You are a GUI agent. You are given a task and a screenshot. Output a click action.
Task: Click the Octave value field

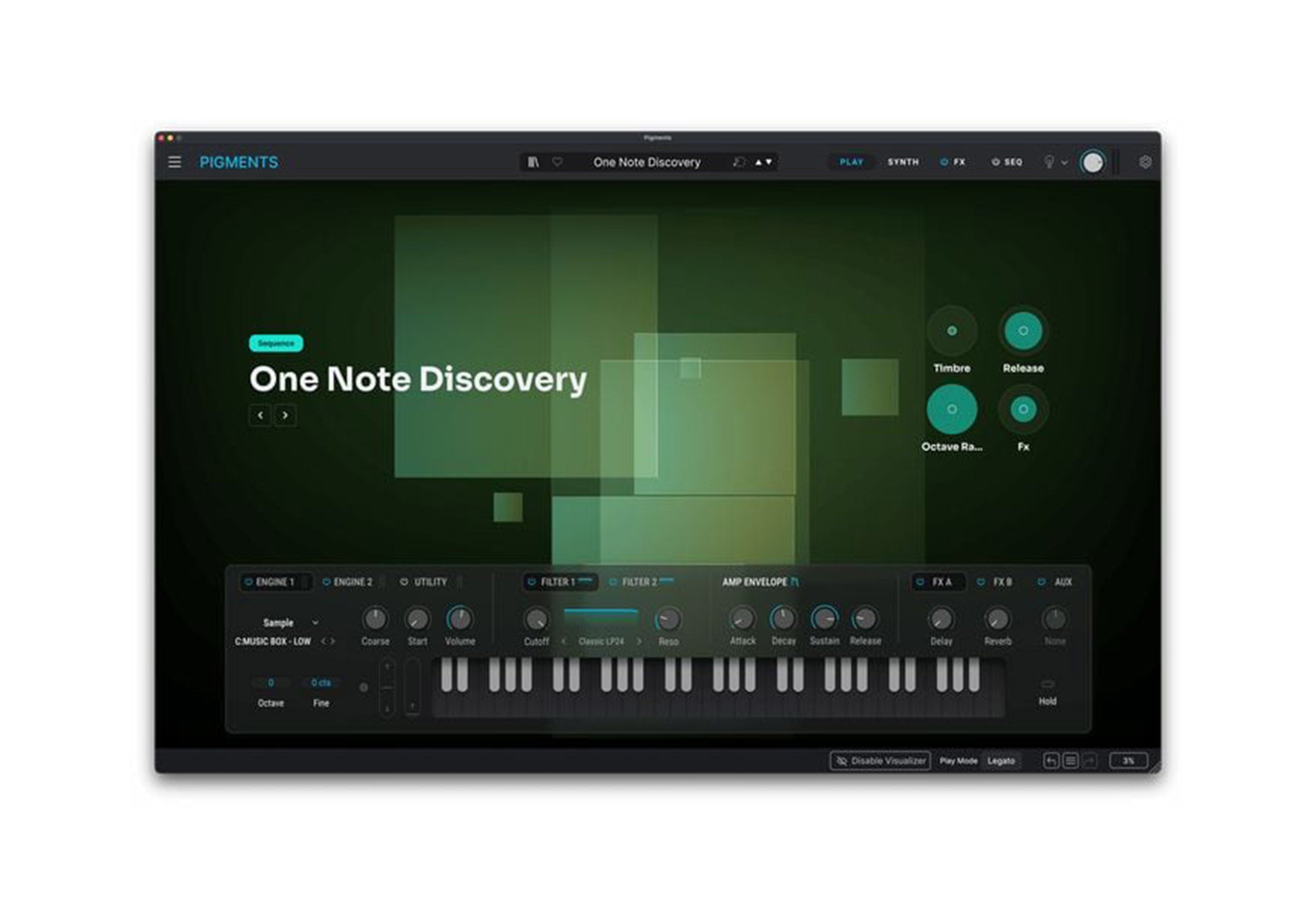271,683
